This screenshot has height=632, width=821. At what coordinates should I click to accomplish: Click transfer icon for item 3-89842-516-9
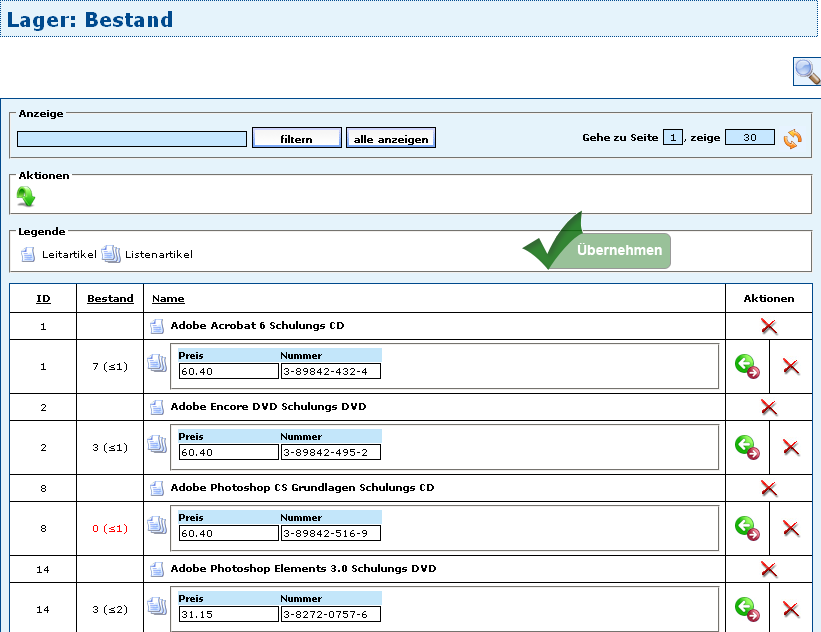tap(746, 528)
